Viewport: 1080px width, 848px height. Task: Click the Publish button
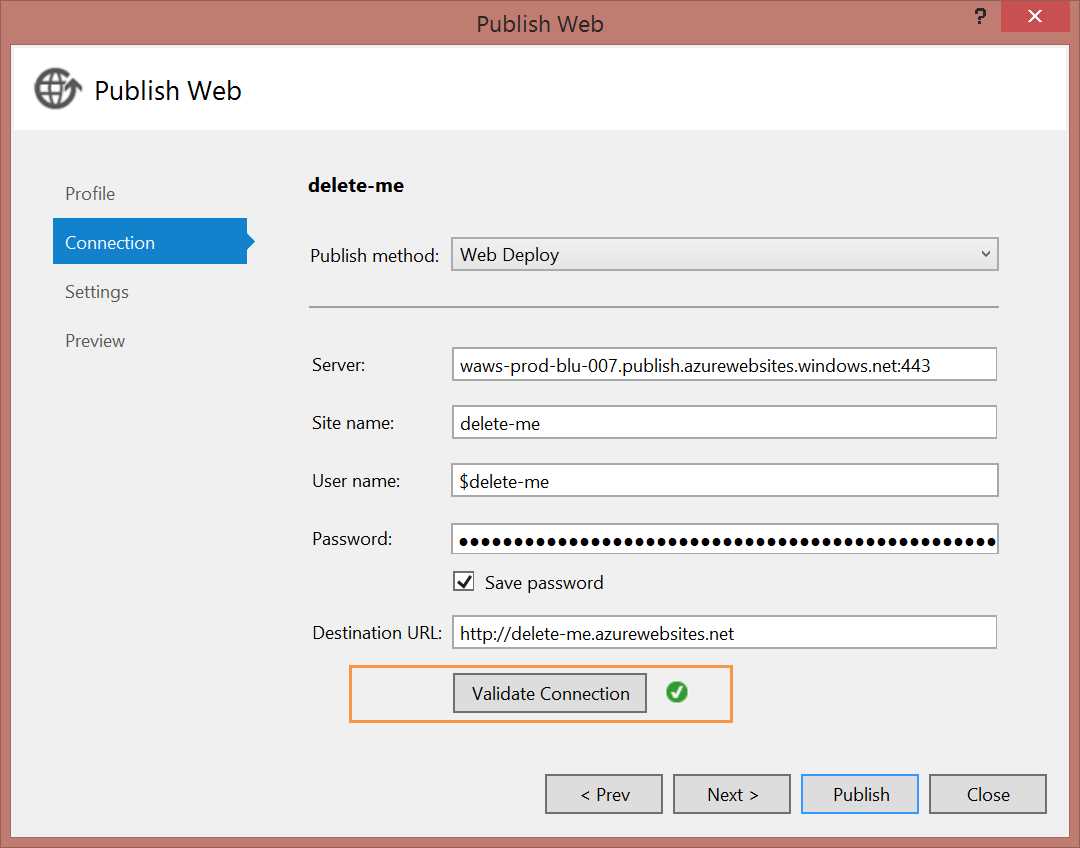click(x=859, y=793)
